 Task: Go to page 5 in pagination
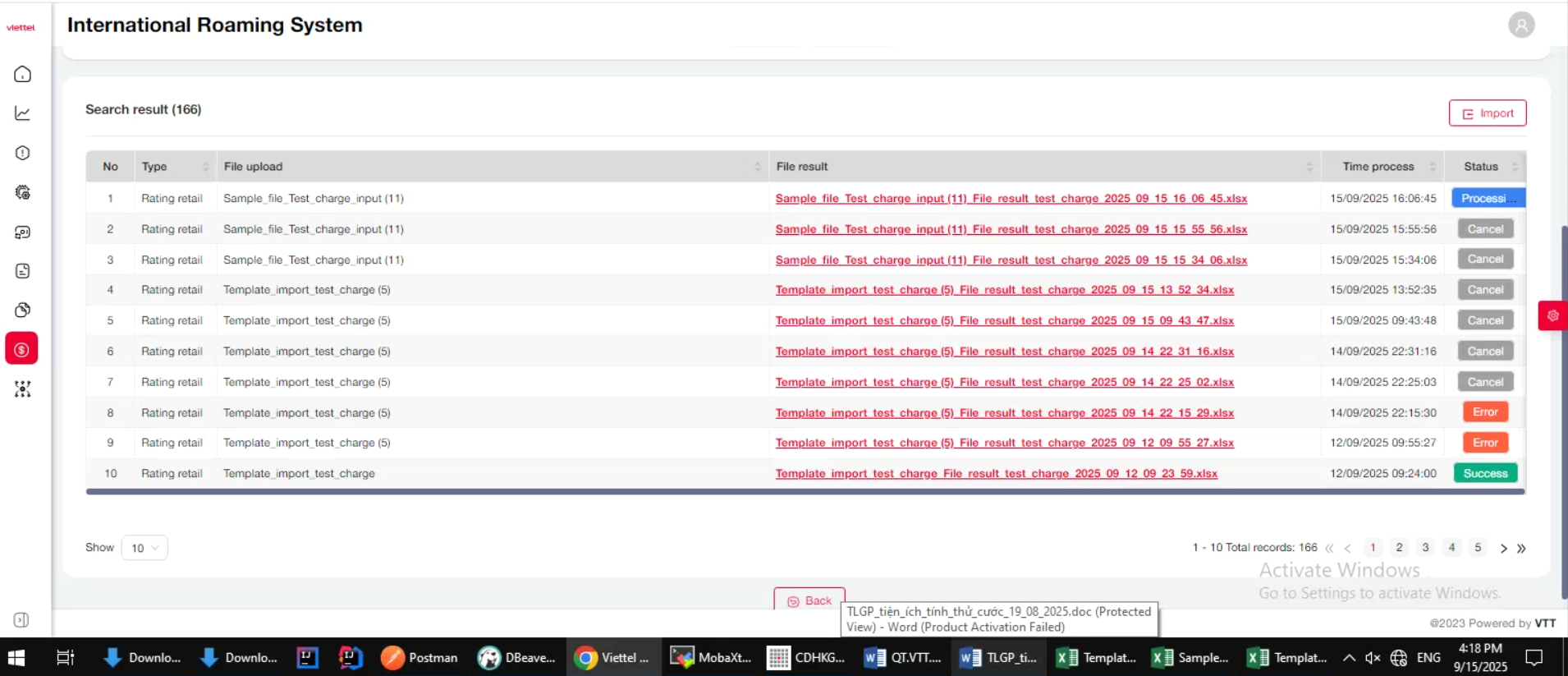click(x=1478, y=548)
